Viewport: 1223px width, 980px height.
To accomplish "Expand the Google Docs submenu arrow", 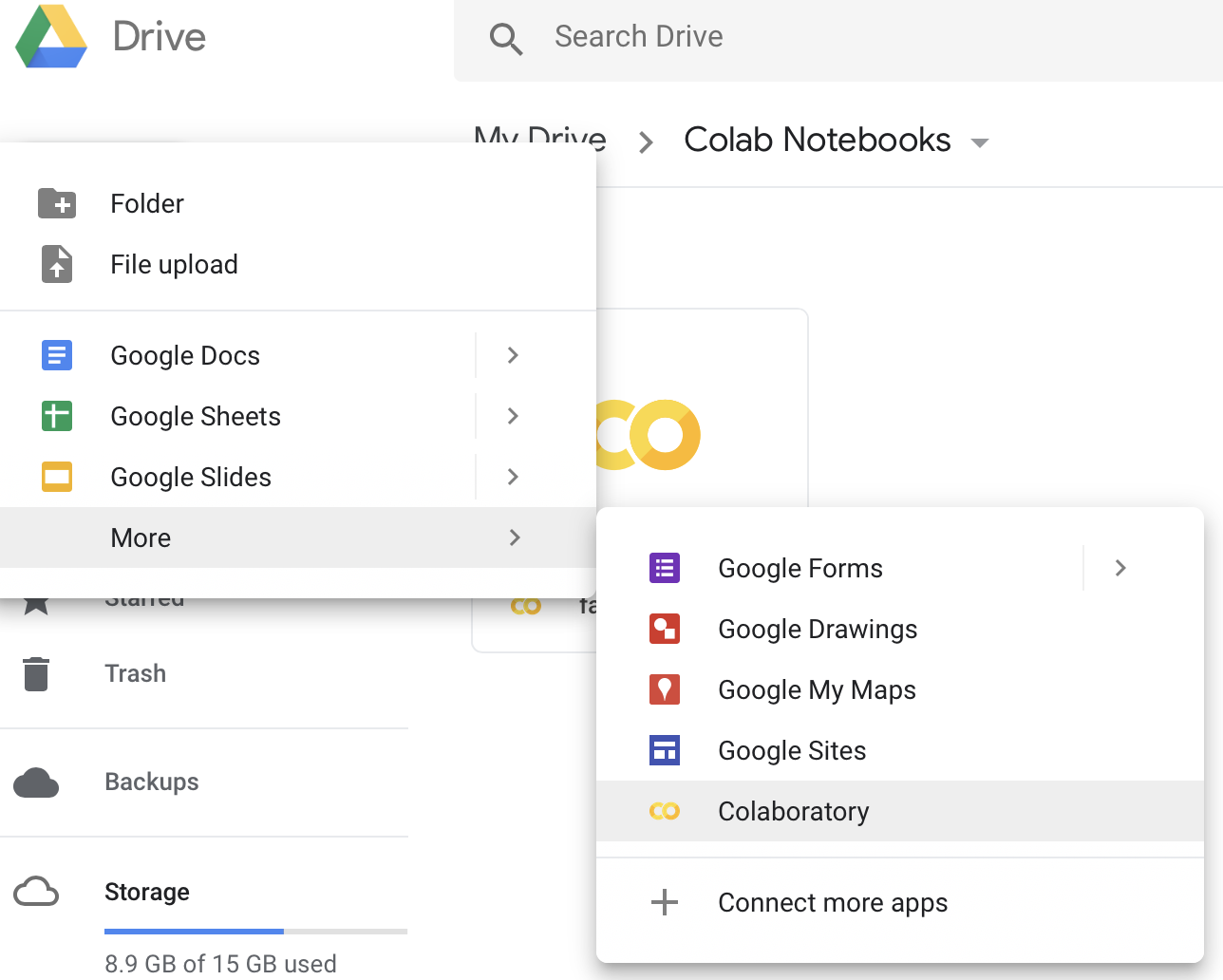I will point(513,355).
